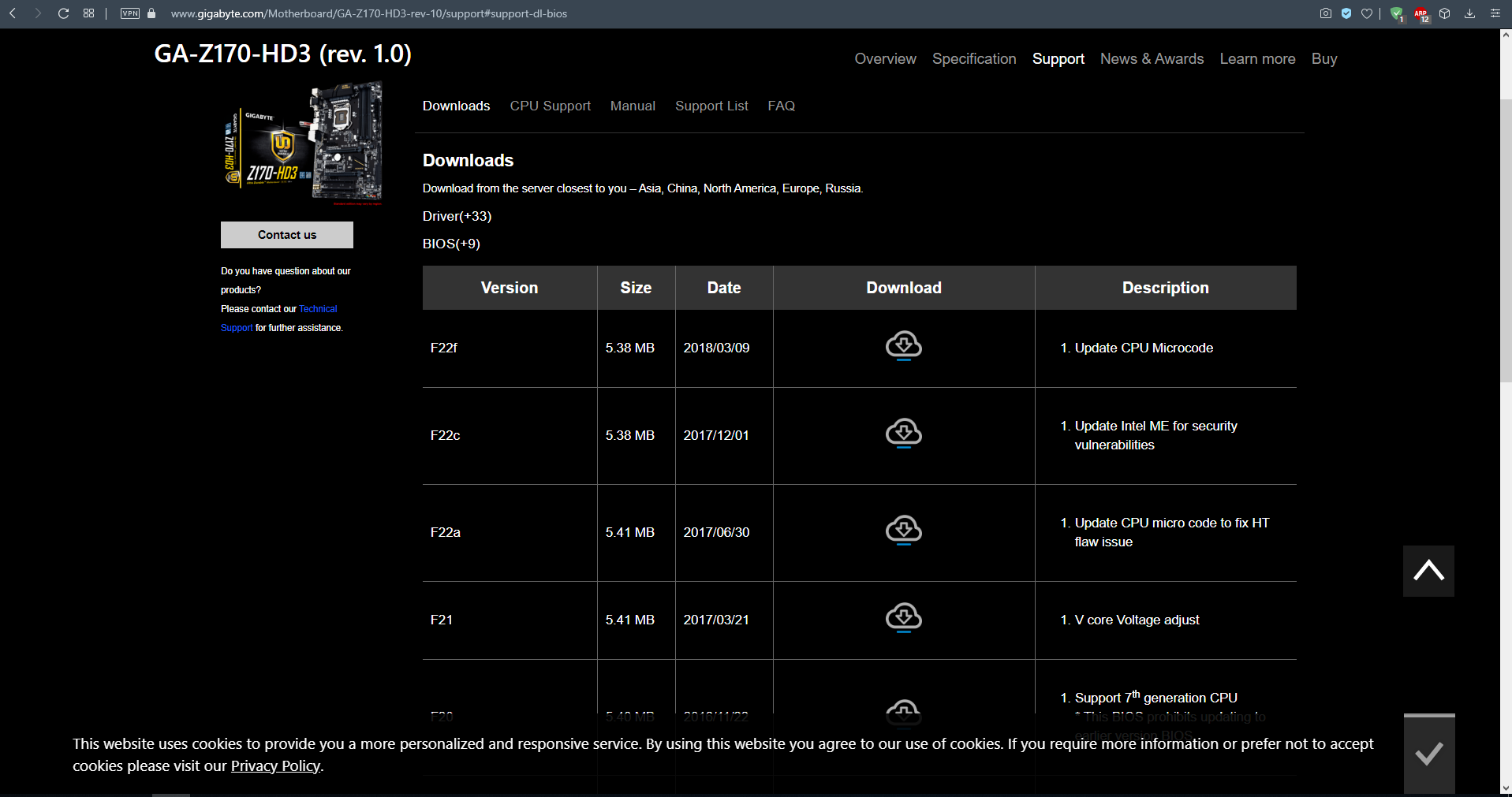Open the browser downloads panel
The height and width of the screenshot is (797, 1512).
(1470, 13)
